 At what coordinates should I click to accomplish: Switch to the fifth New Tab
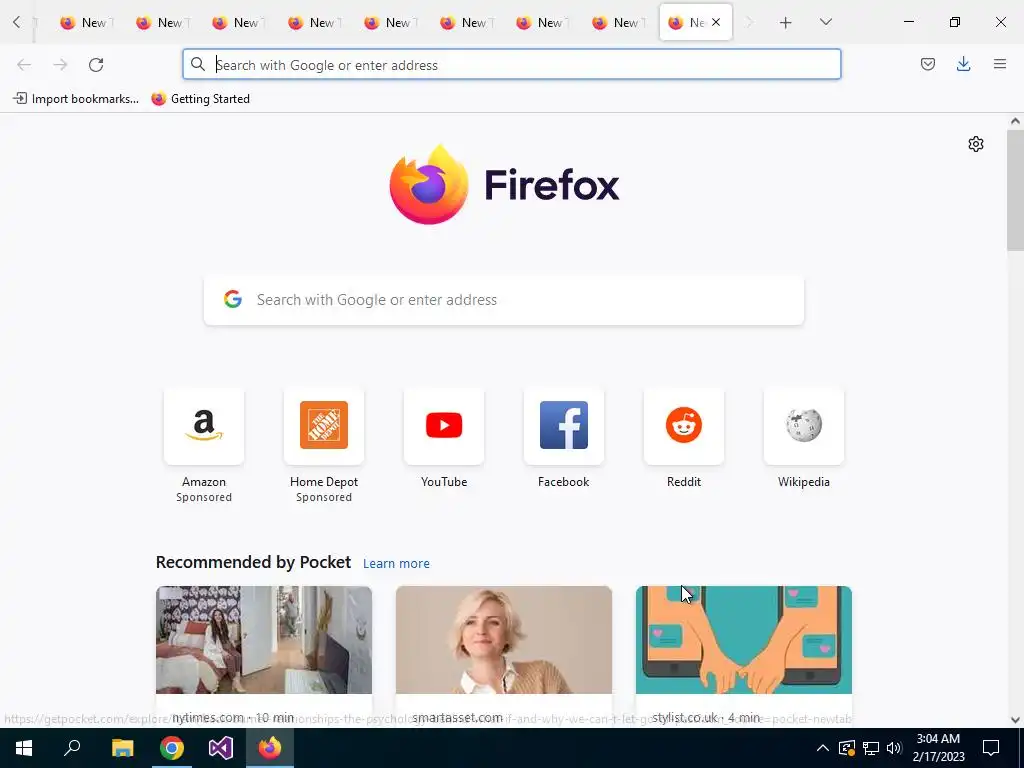(390, 23)
